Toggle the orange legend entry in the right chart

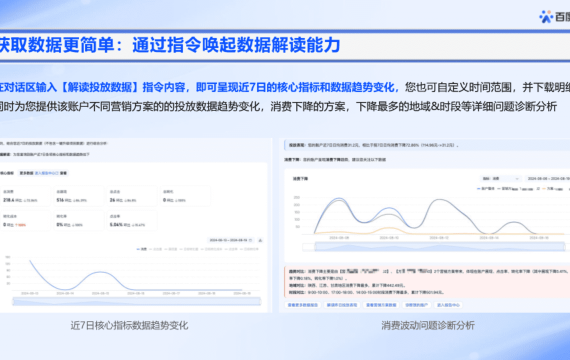[553, 189]
